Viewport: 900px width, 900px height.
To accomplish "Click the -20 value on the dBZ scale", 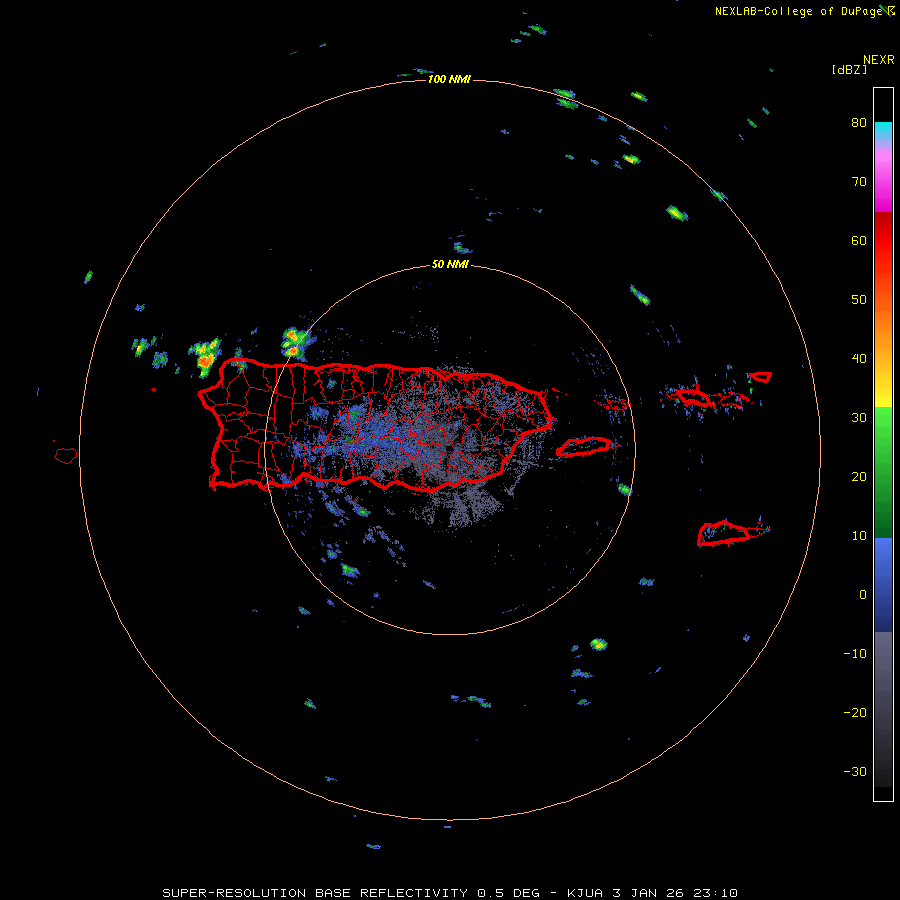I will 855,712.
